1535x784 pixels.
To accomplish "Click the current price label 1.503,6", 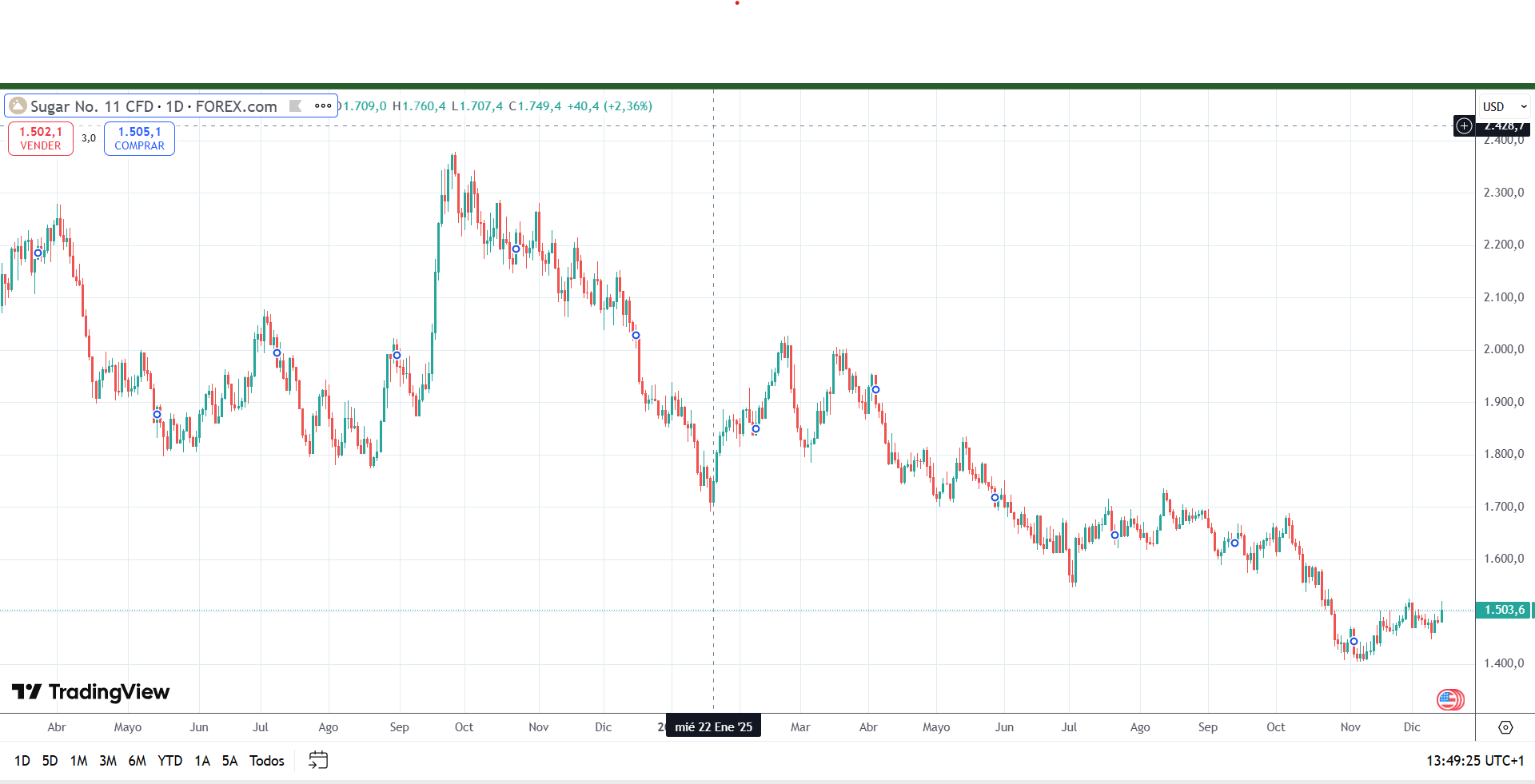I will (x=1504, y=610).
